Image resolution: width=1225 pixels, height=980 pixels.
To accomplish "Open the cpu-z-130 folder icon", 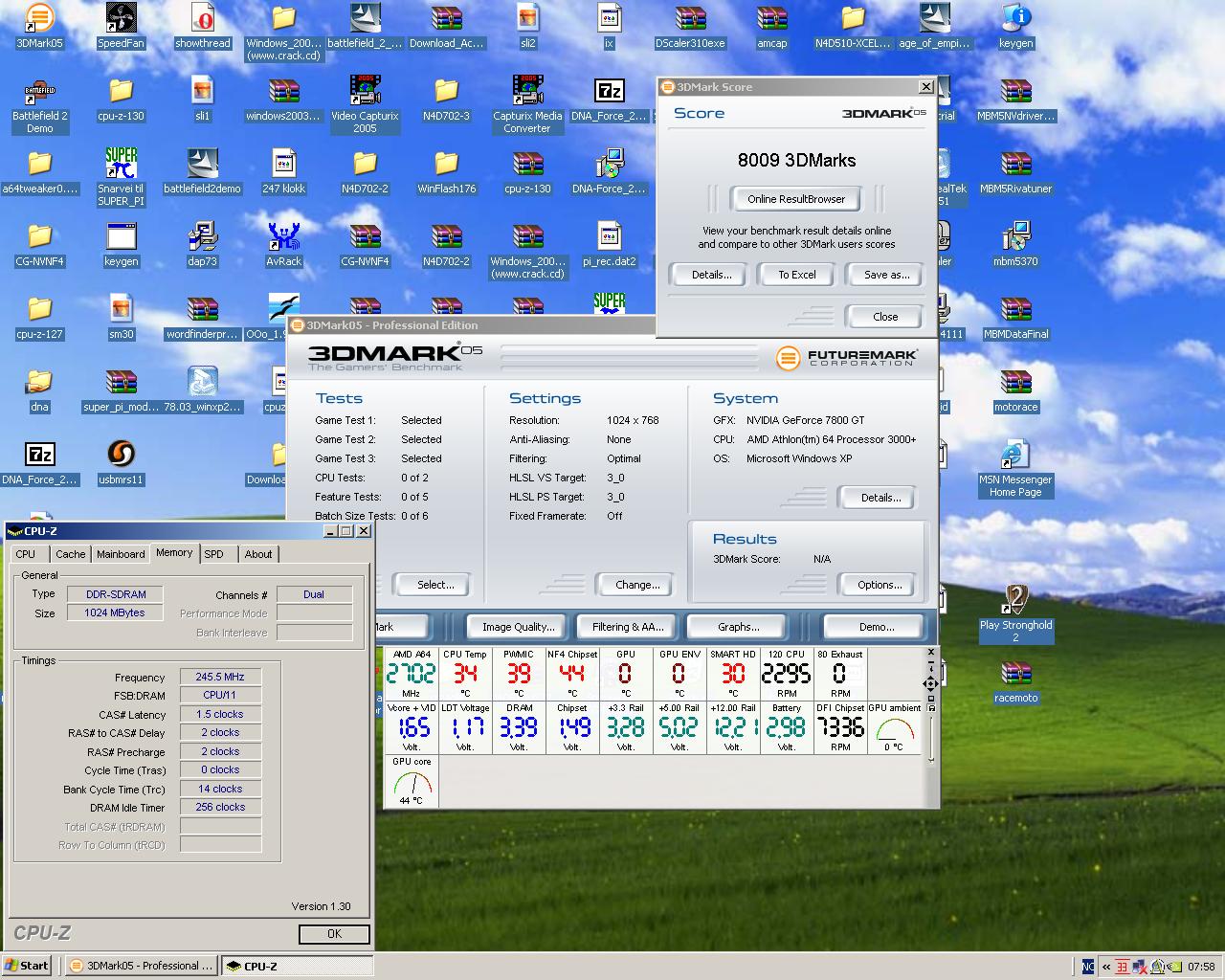I will pos(121,99).
